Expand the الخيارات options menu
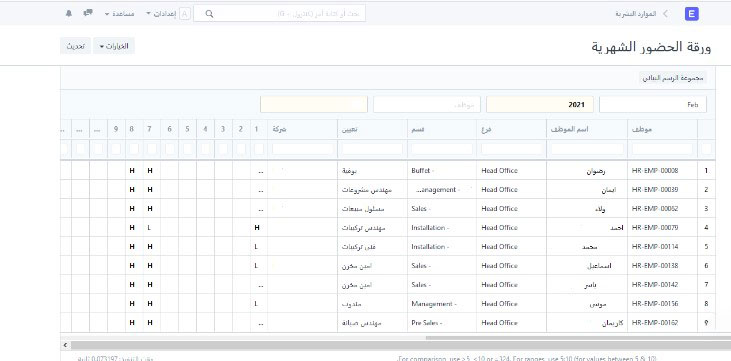This screenshot has width=731, height=361. pyautogui.click(x=114, y=46)
